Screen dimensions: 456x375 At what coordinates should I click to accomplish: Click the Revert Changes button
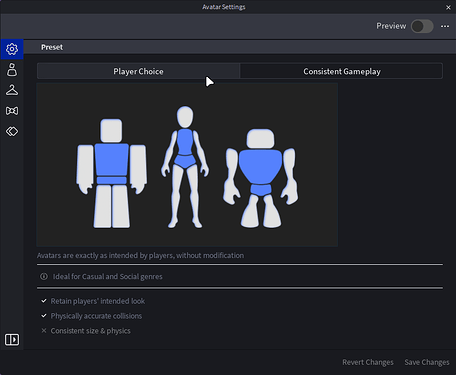pos(368,362)
